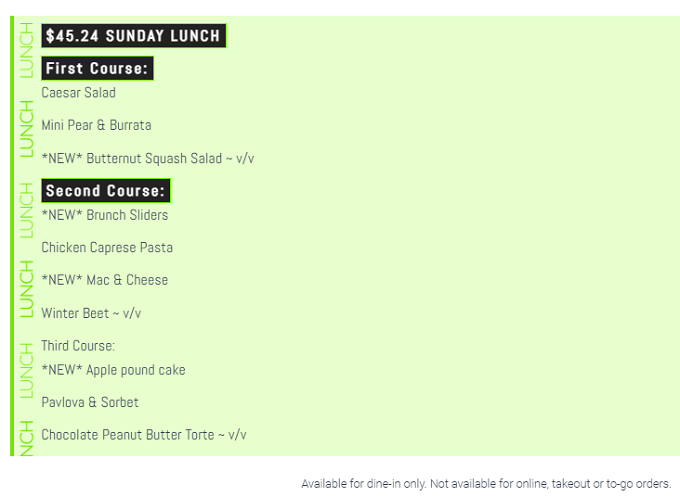680x497 pixels.
Task: Choose Caesar Salad menu item
Action: point(78,93)
